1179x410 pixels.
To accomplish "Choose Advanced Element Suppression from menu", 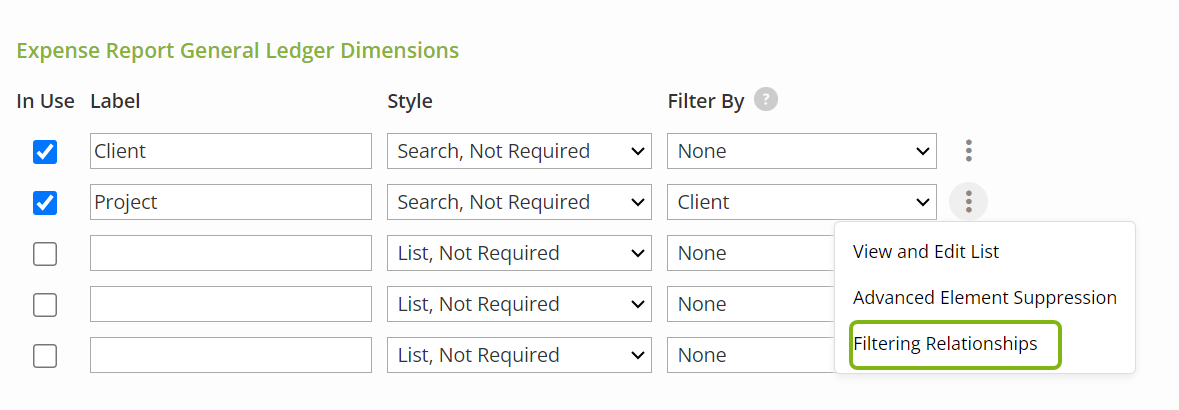I will tap(985, 298).
